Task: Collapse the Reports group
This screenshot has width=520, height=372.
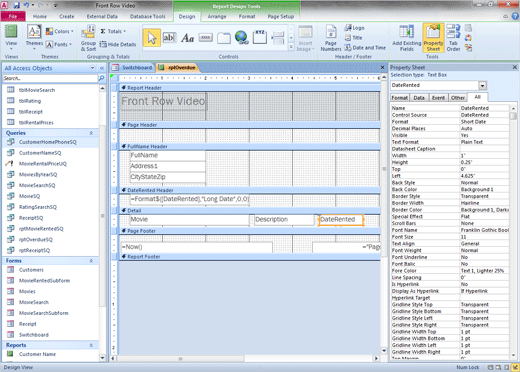Action: 91,345
